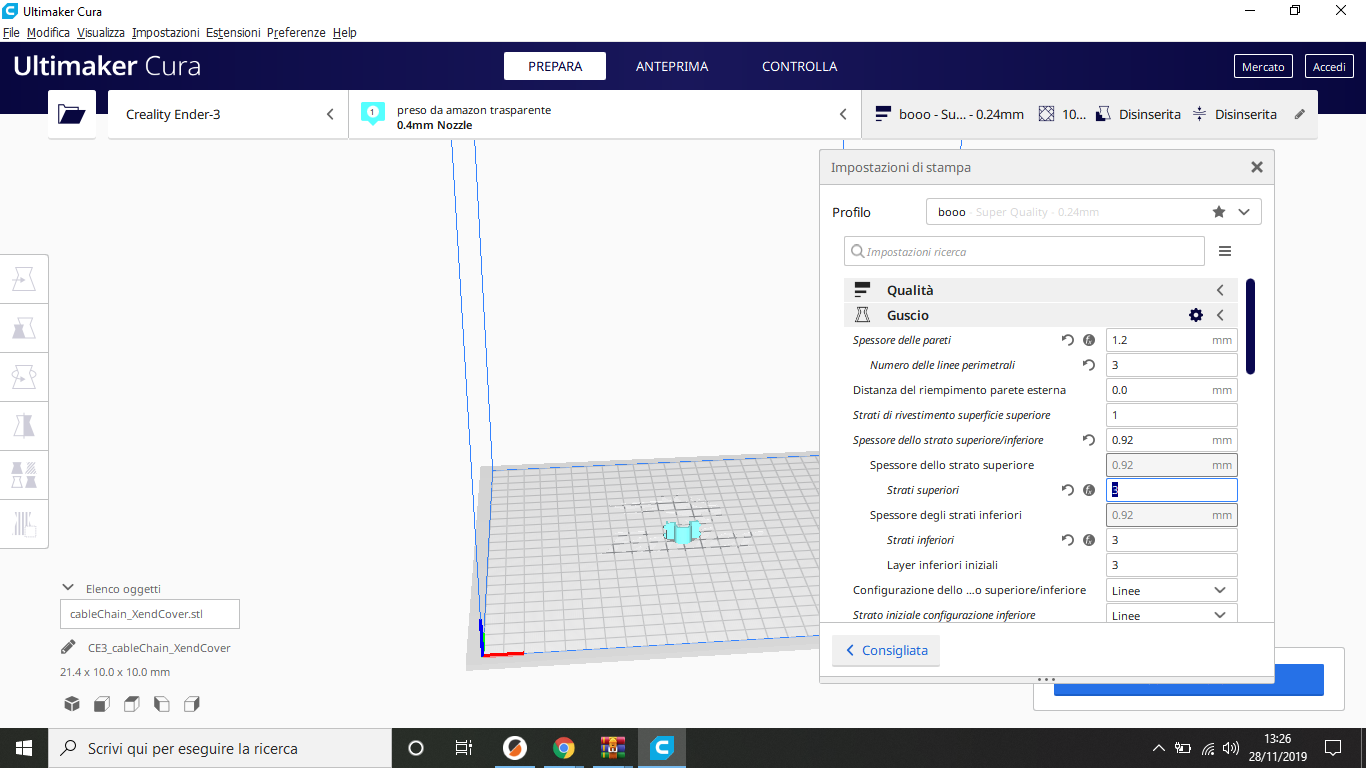Image resolution: width=1366 pixels, height=768 pixels.
Task: Open Configurazione dello superiore/inferiore dropdown
Action: pos(1172,590)
